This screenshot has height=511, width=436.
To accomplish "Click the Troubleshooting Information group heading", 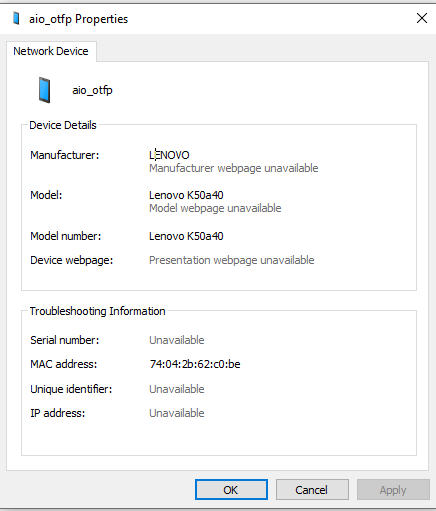I will point(98,311).
